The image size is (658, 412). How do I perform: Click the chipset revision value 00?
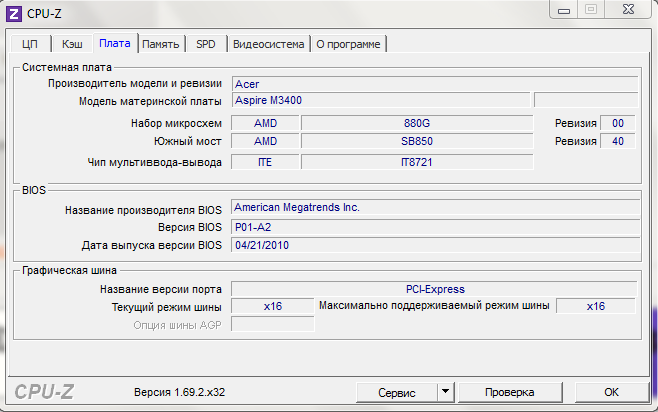[618, 123]
